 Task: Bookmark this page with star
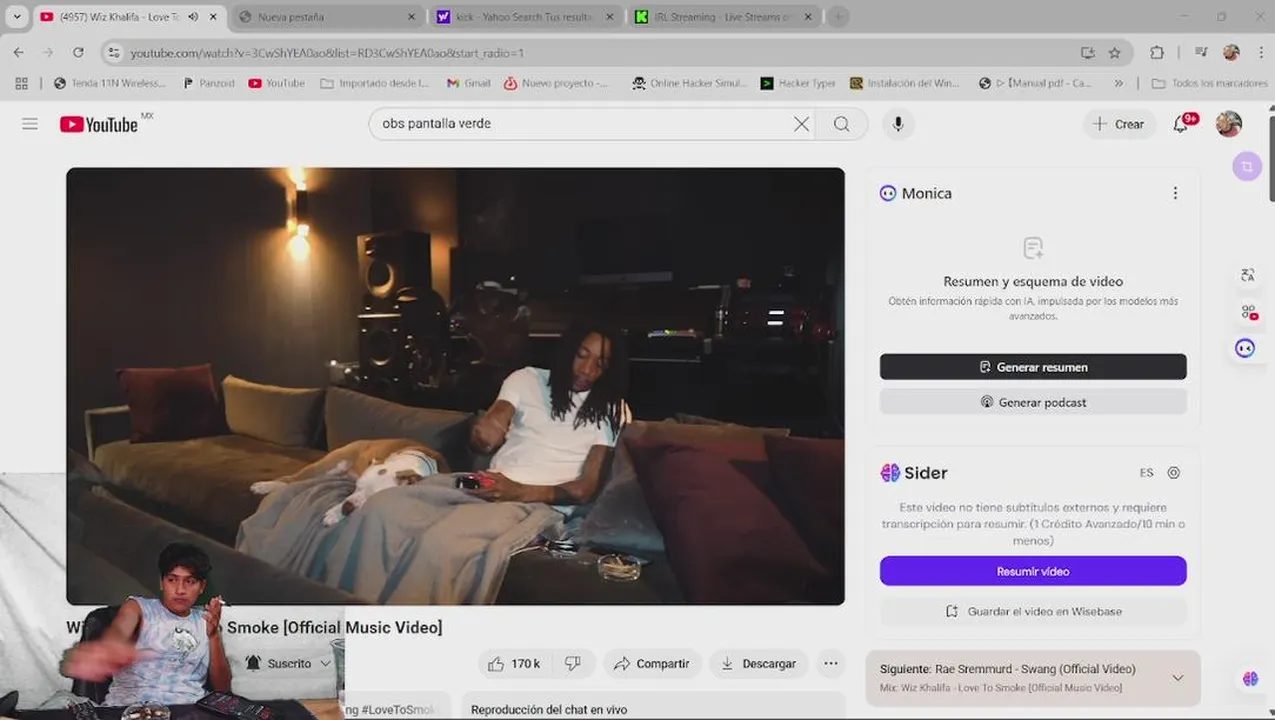tap(1114, 53)
